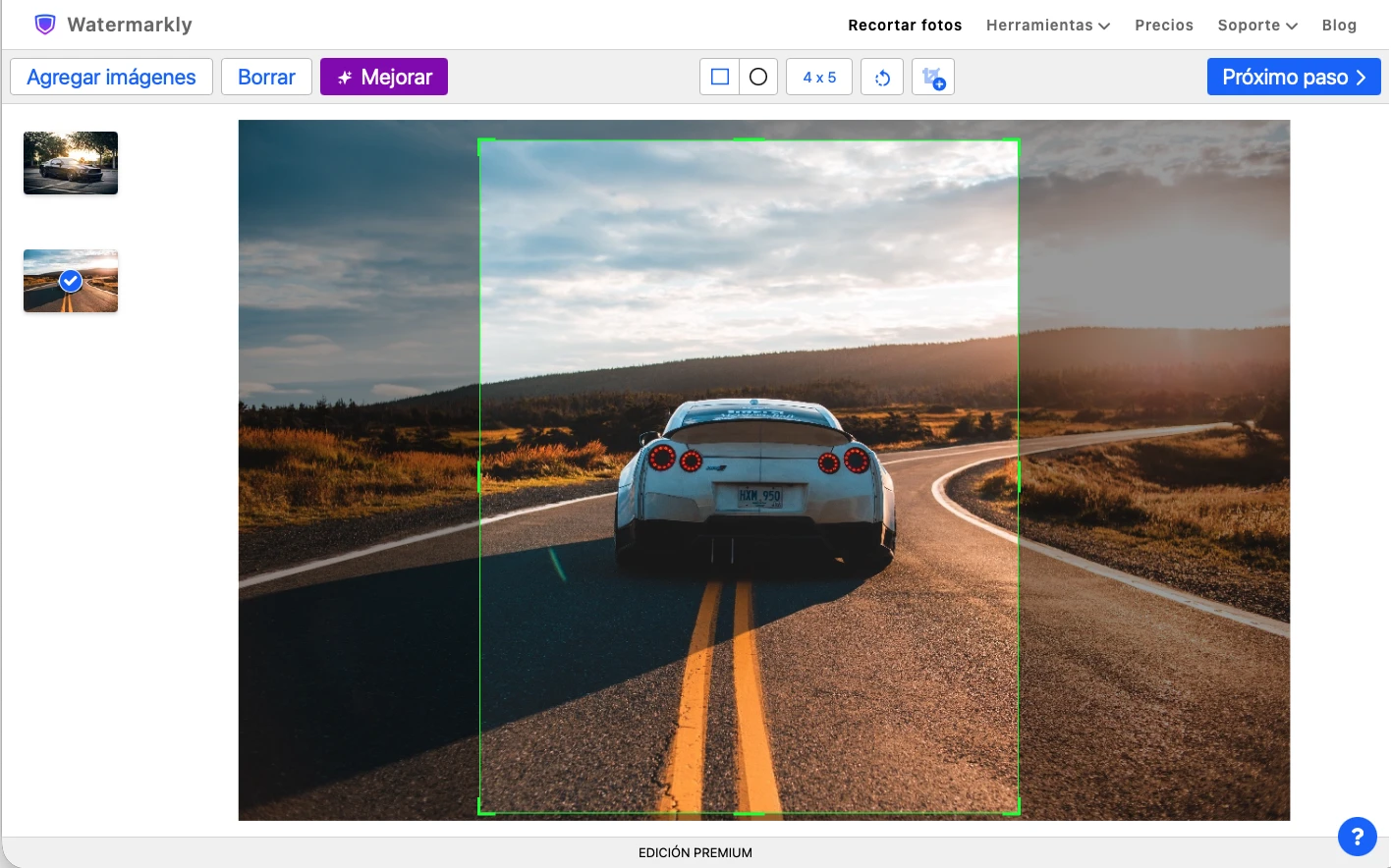Open the Blog link
This screenshot has height=868, width=1391.
(1339, 25)
